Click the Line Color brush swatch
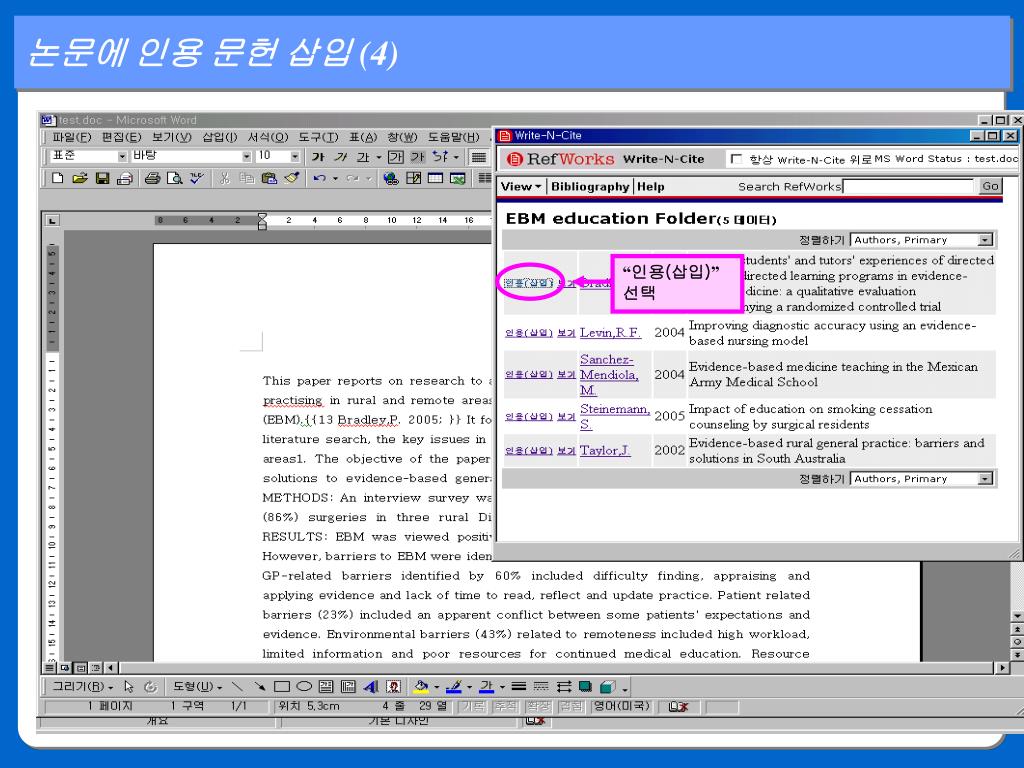Viewport: 1024px width, 768px height. click(x=454, y=686)
